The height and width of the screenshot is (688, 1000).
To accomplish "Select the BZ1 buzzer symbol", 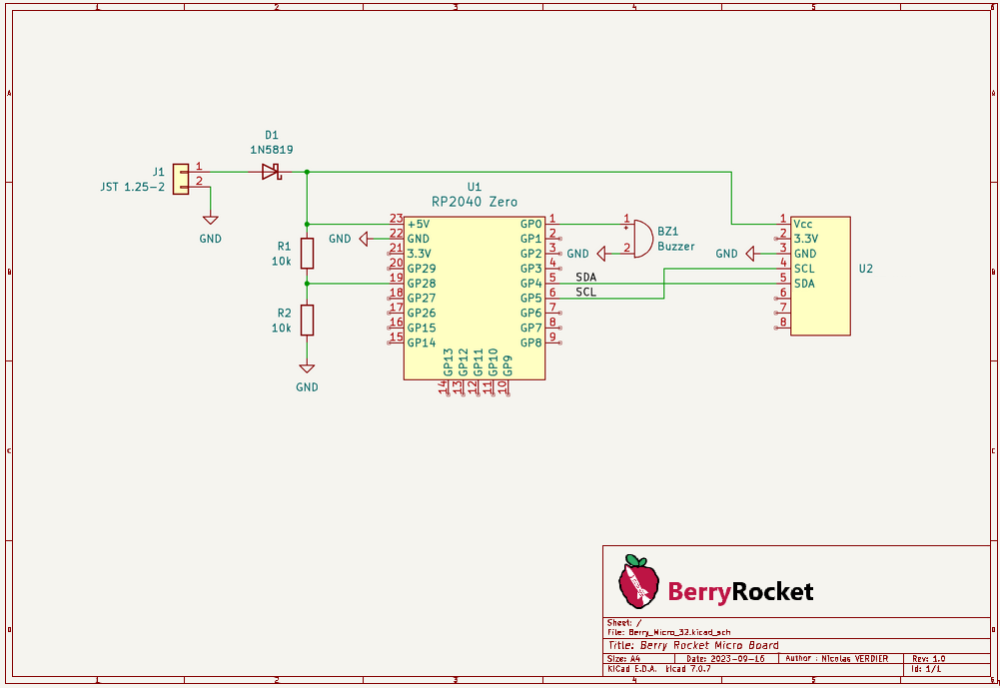I will pos(642,238).
